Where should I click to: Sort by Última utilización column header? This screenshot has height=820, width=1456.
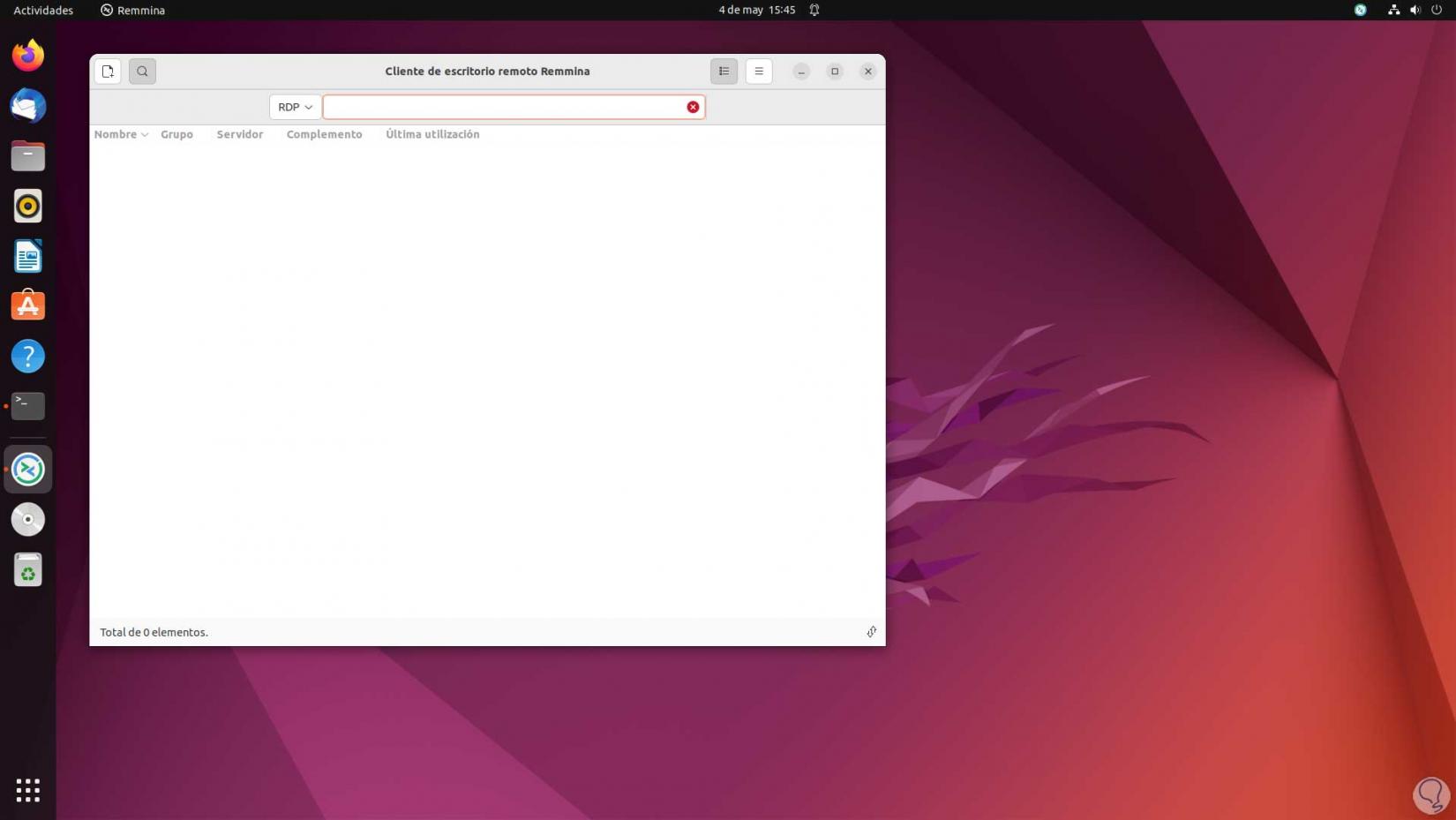432,134
